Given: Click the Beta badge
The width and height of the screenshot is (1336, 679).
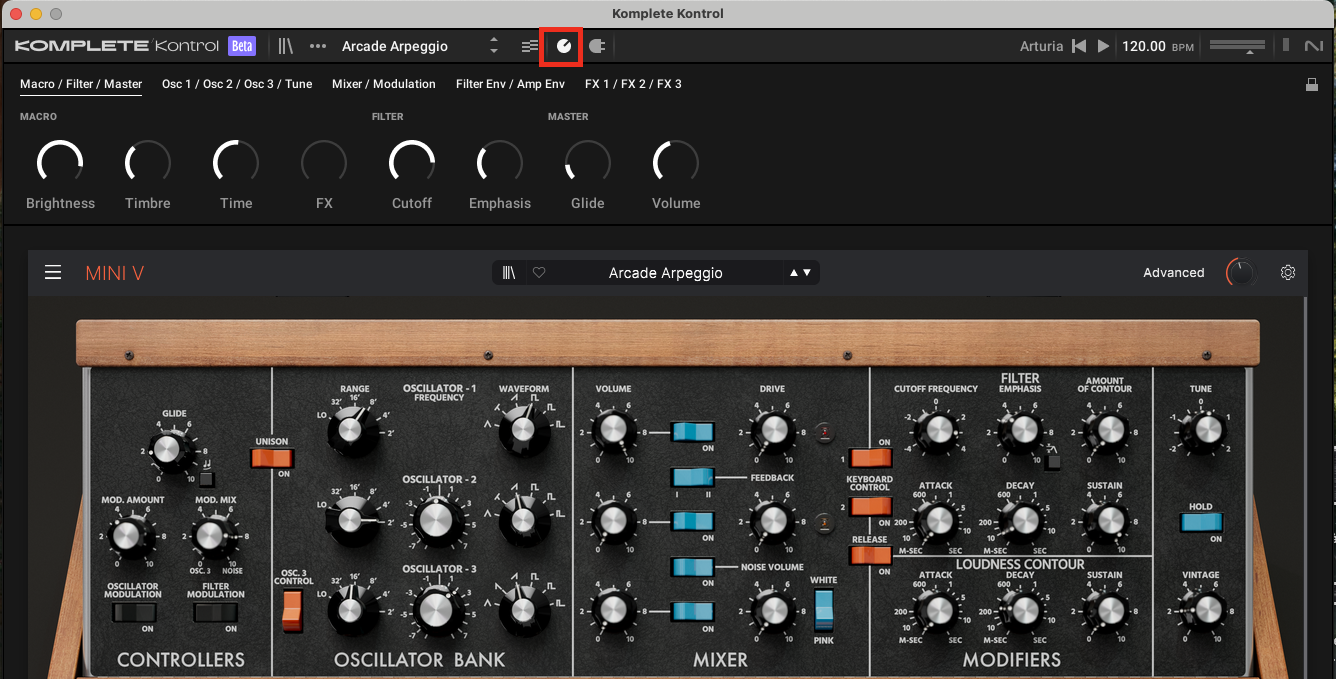Looking at the screenshot, I should point(242,46).
